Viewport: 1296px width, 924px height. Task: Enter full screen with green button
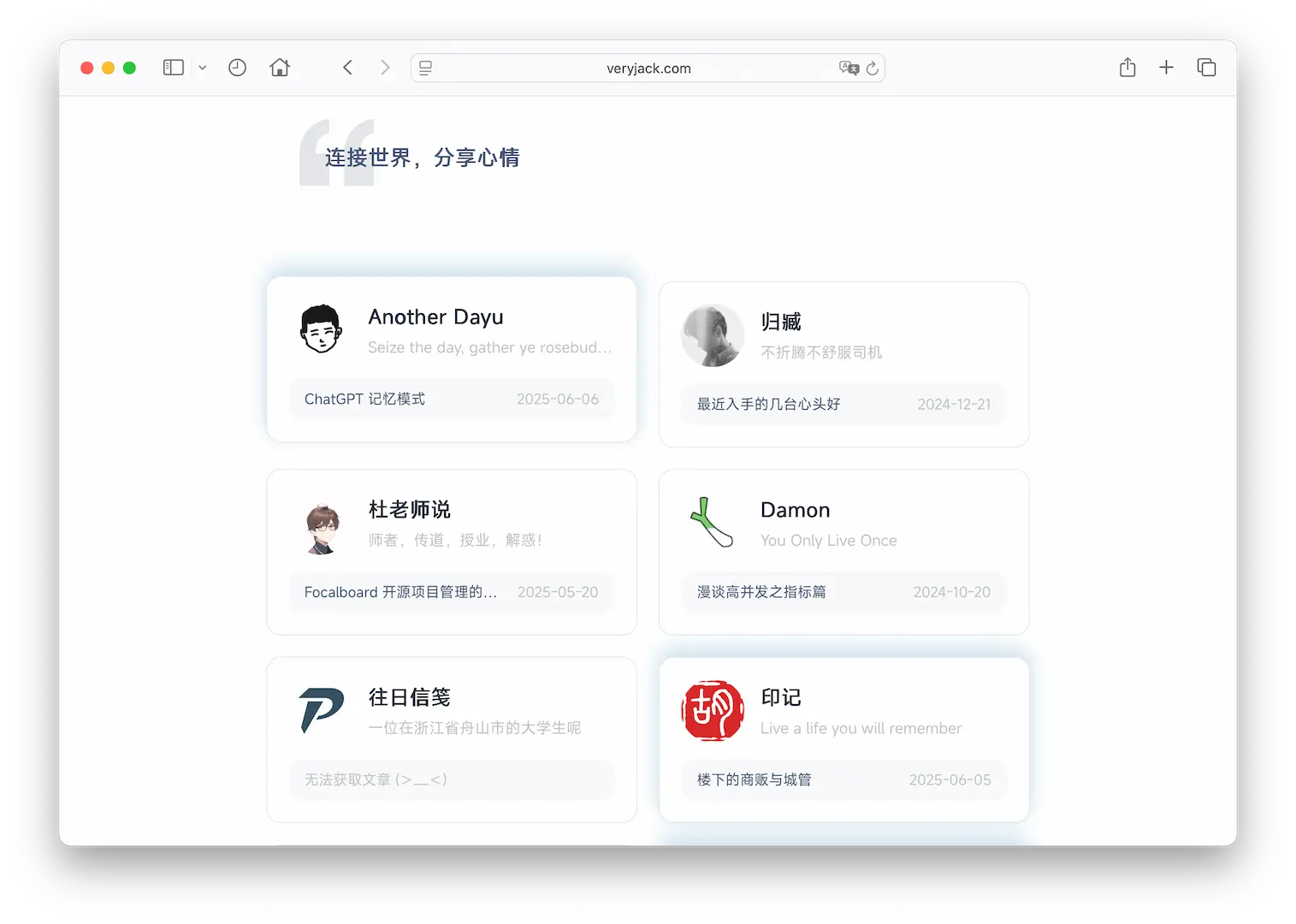click(130, 68)
